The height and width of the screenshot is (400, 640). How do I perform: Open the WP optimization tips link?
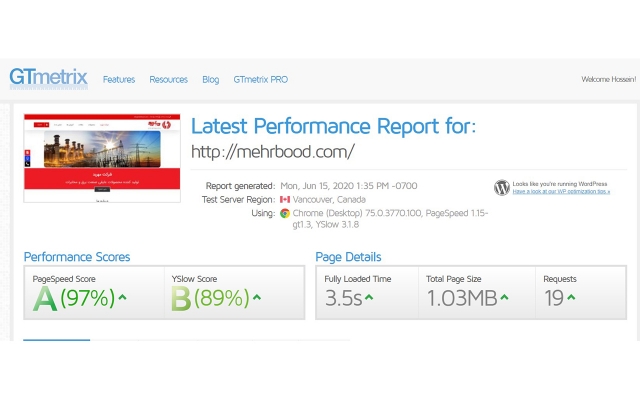point(561,191)
